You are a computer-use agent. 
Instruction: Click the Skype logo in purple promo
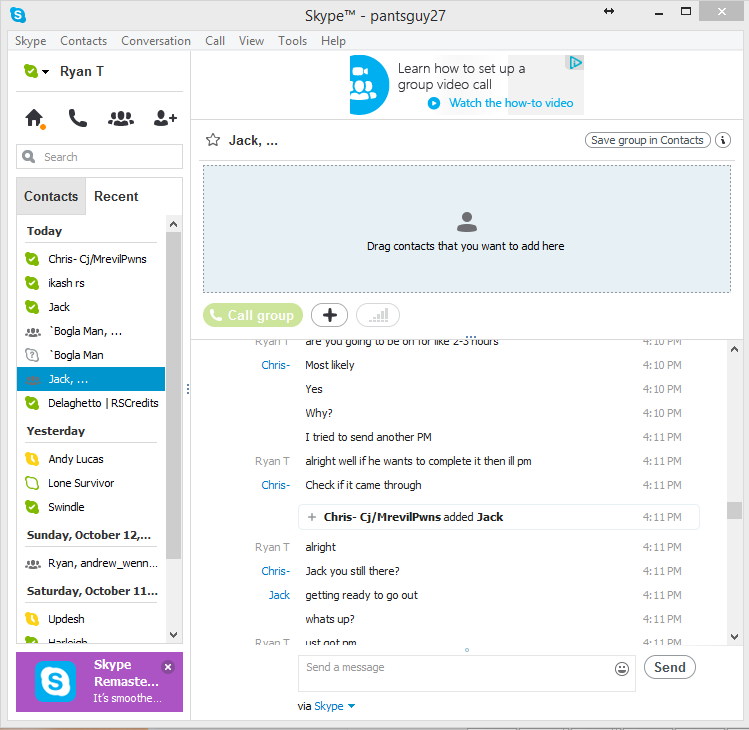pos(55,682)
